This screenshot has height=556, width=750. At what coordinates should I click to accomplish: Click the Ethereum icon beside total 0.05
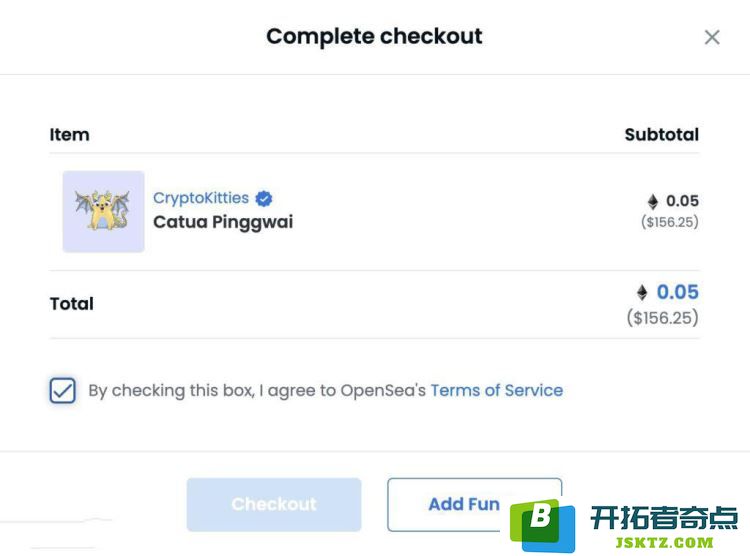point(642,292)
